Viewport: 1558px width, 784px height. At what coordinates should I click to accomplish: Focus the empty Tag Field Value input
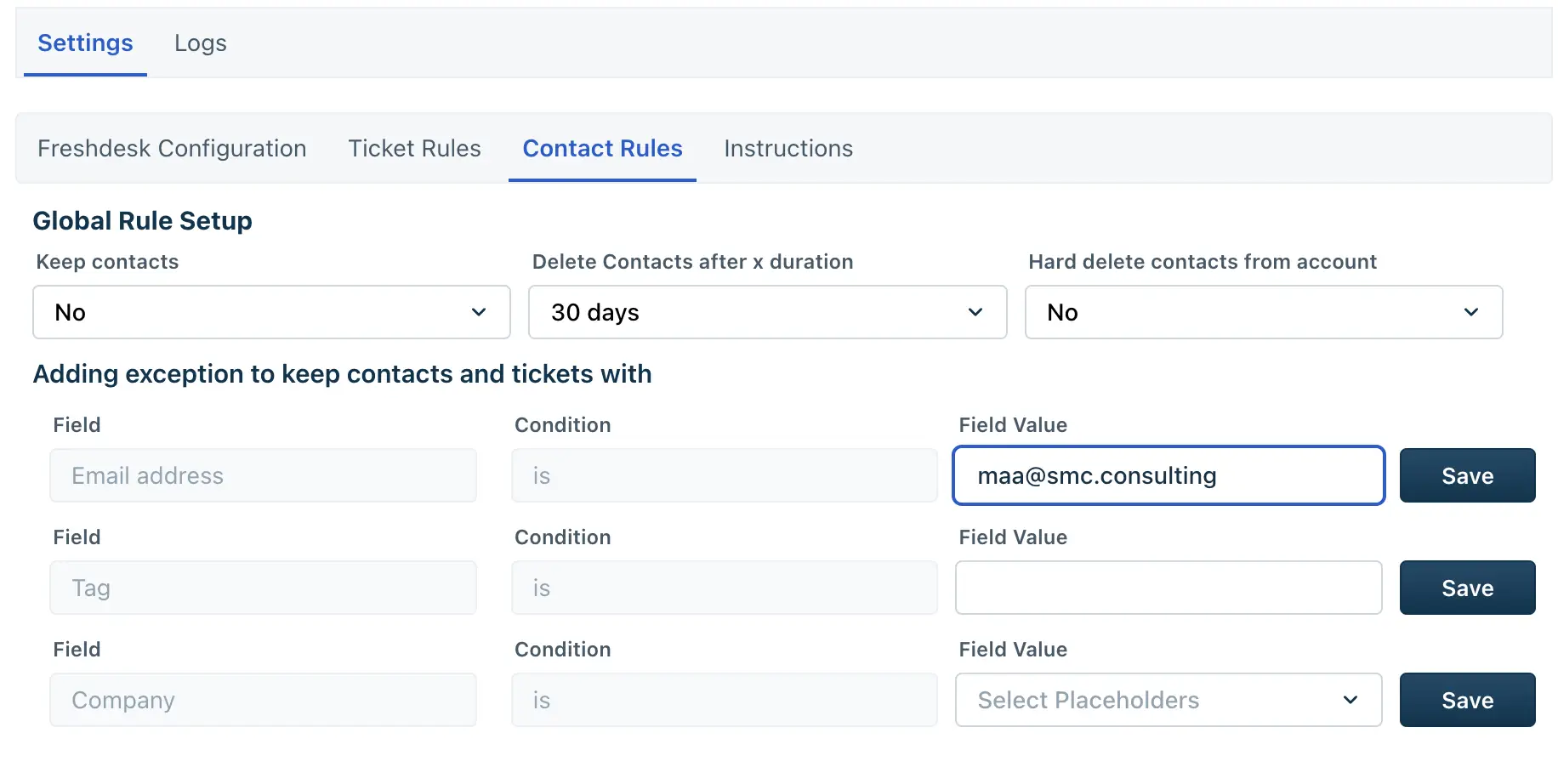[x=1168, y=588]
